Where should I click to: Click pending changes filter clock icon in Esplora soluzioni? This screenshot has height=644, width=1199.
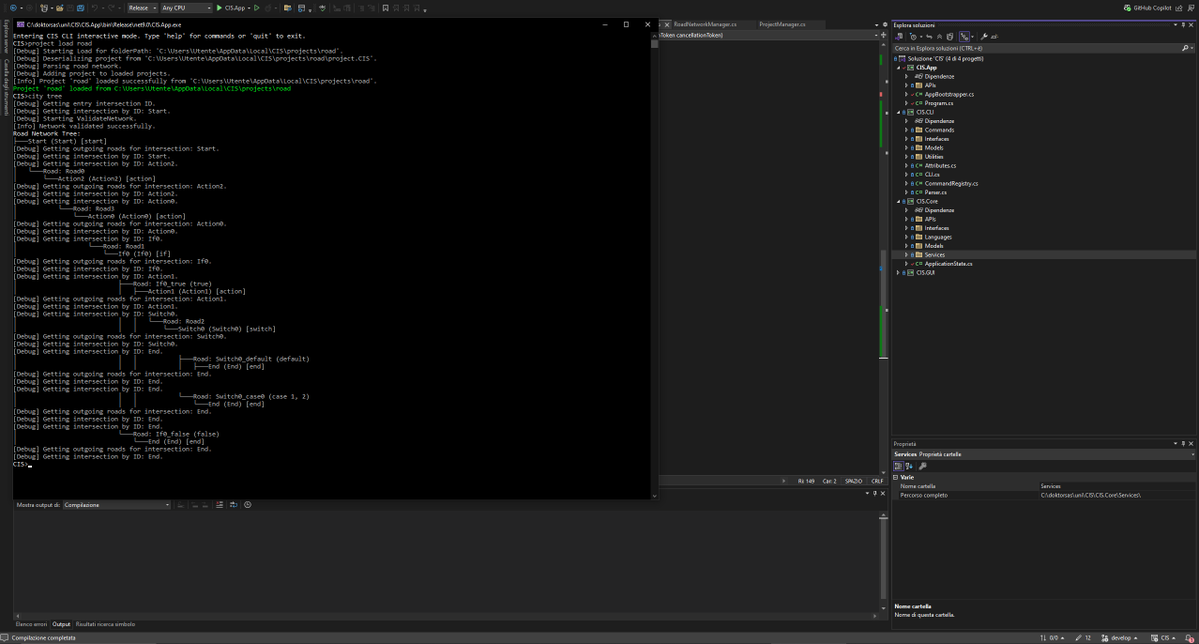[914, 37]
